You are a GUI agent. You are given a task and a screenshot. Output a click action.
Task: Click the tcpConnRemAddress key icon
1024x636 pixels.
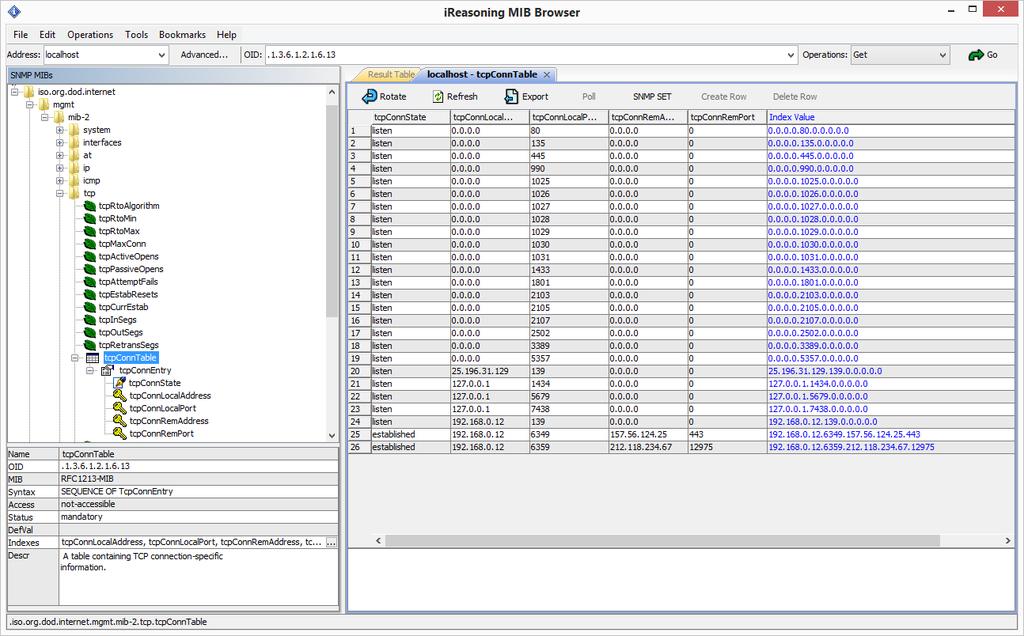[119, 421]
